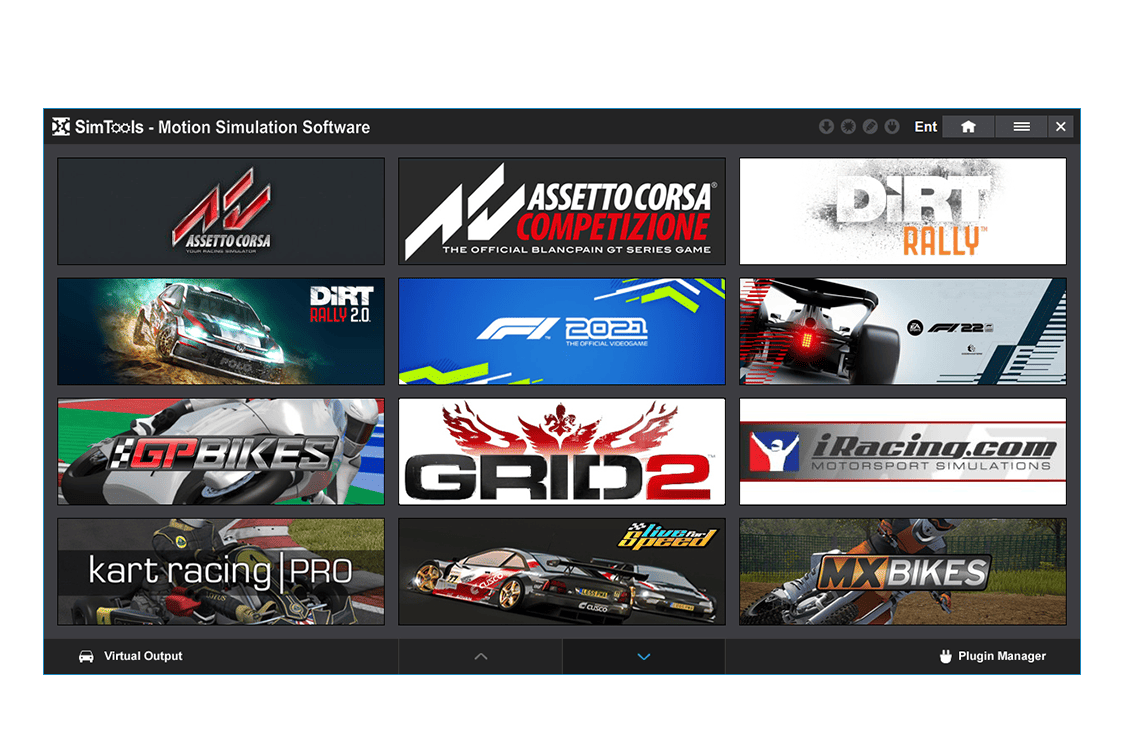Click the download arrow status icon

point(826,127)
